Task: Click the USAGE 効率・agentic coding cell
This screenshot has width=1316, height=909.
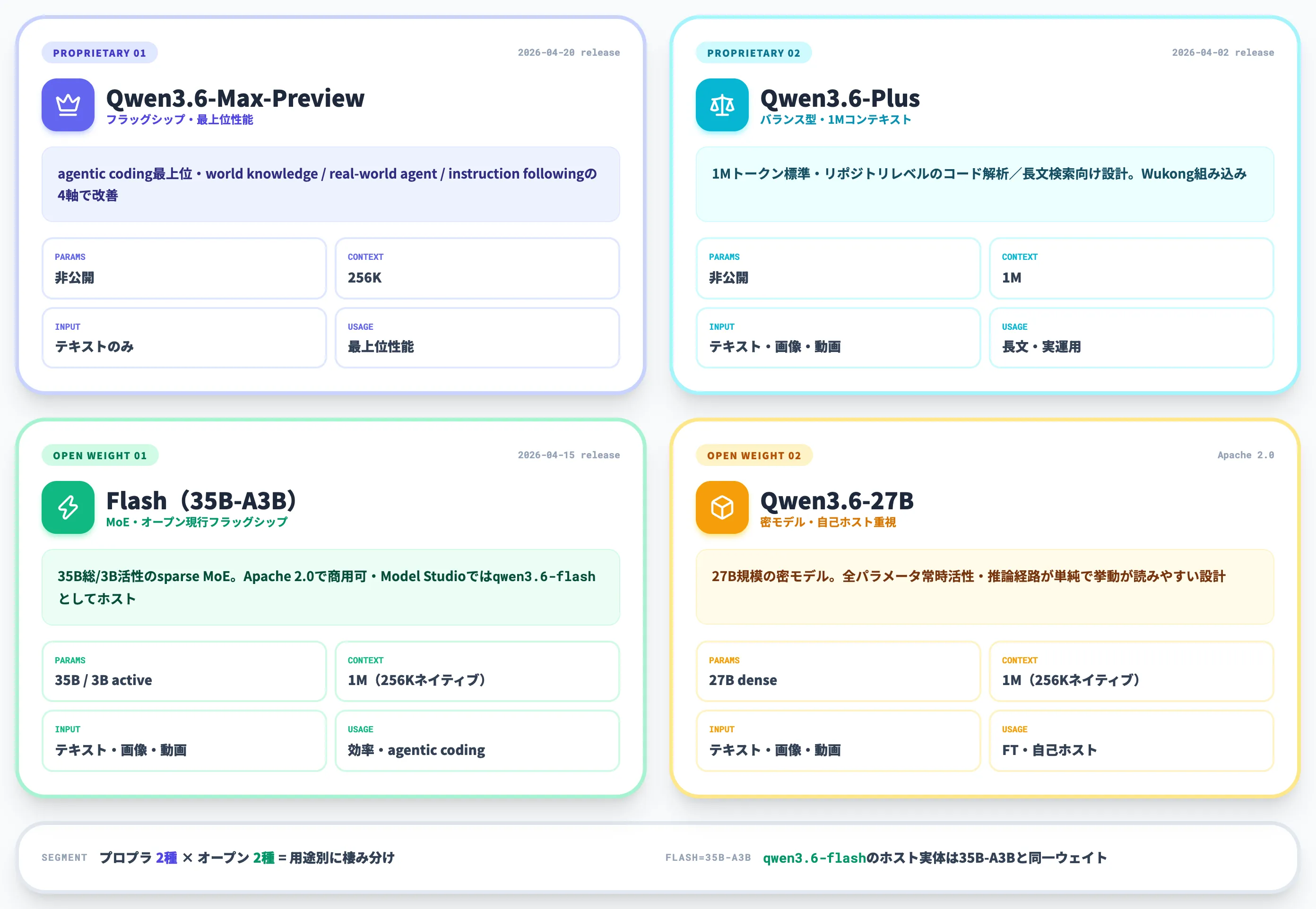Action: point(477,741)
